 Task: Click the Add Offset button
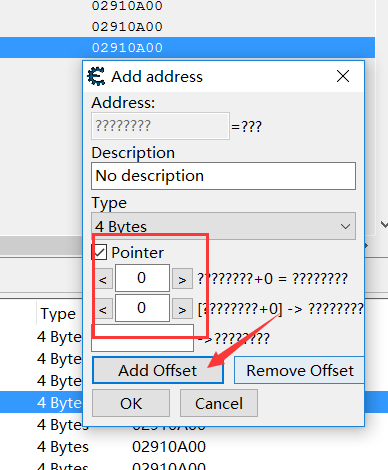[158, 370]
